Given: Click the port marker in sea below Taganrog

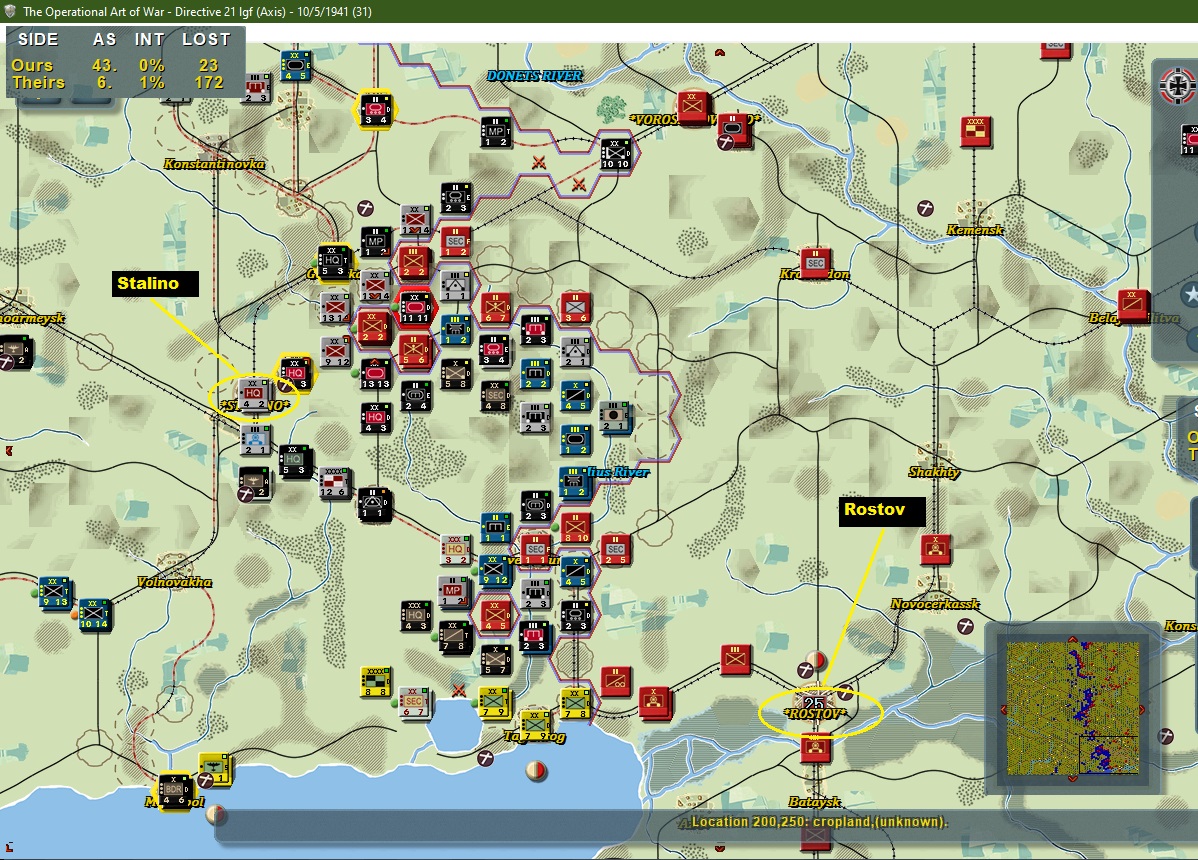Looking at the screenshot, I should [x=537, y=771].
